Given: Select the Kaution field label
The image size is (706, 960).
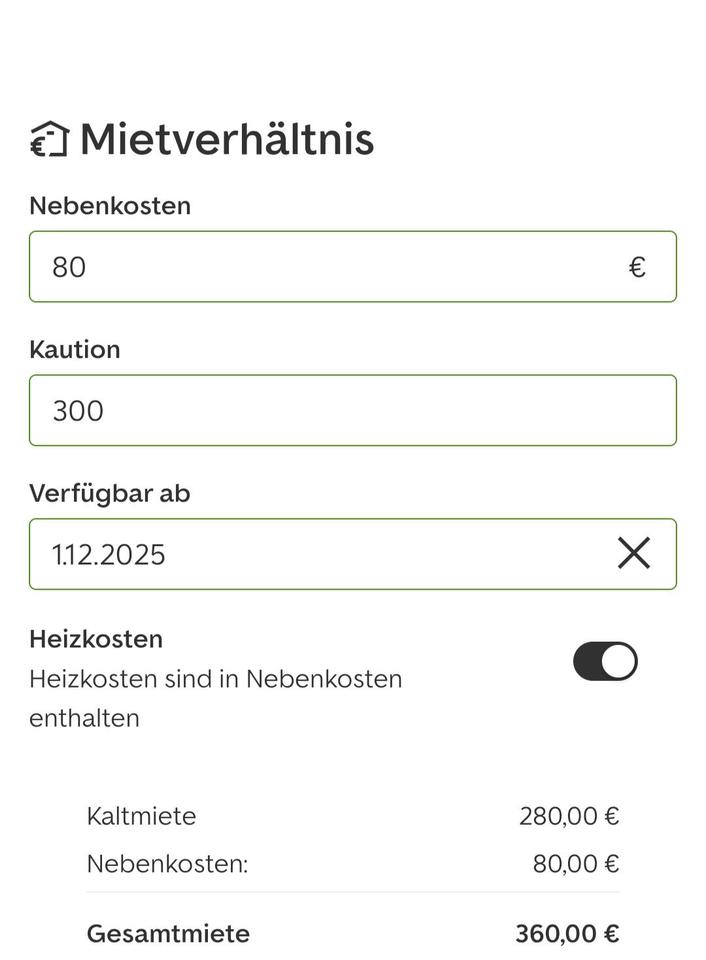Looking at the screenshot, I should coord(75,350).
